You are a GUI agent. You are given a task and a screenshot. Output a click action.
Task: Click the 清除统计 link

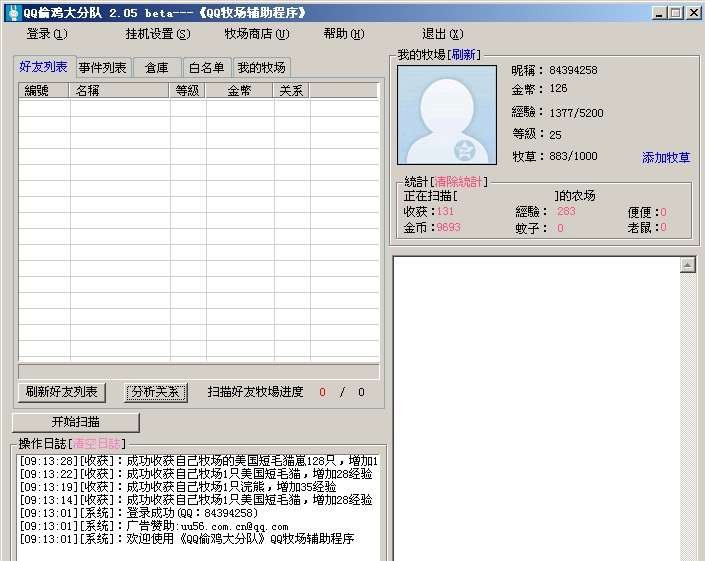tap(458, 182)
